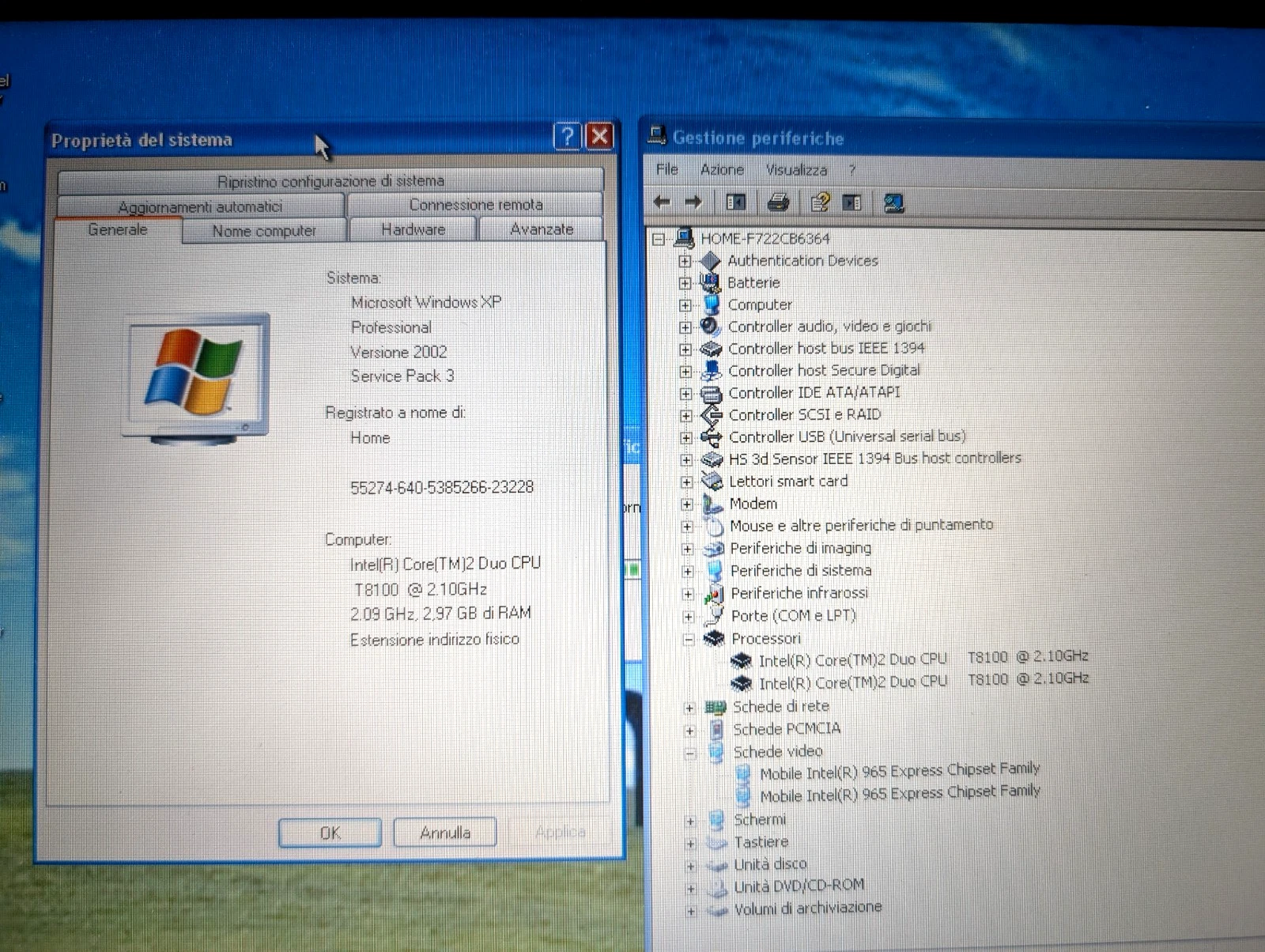Click the console tree view toolbar icon
1265x952 pixels.
tap(736, 202)
